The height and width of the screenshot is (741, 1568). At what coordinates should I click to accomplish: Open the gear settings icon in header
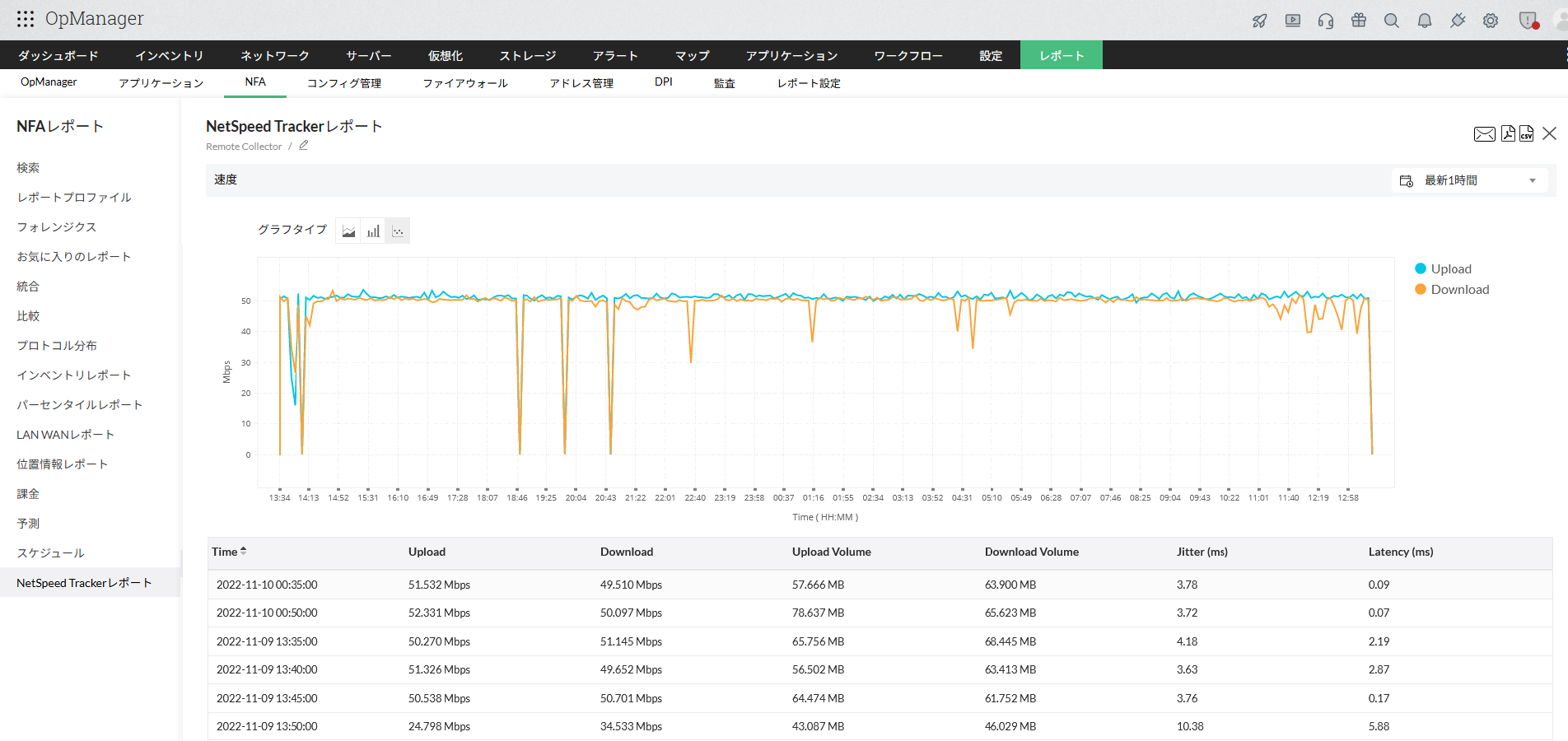pyautogui.click(x=1491, y=21)
